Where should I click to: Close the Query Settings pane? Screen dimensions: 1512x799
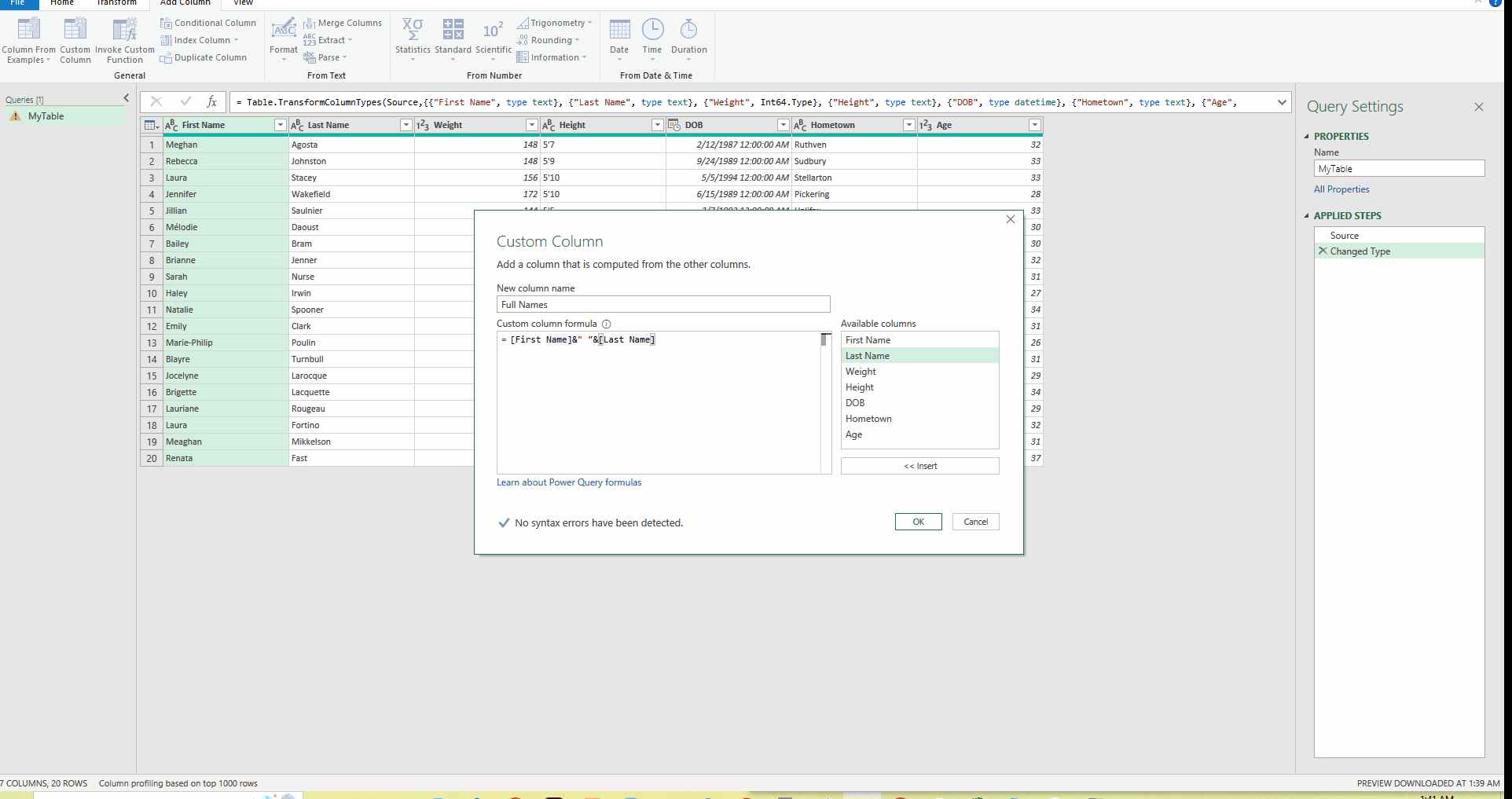coord(1479,107)
